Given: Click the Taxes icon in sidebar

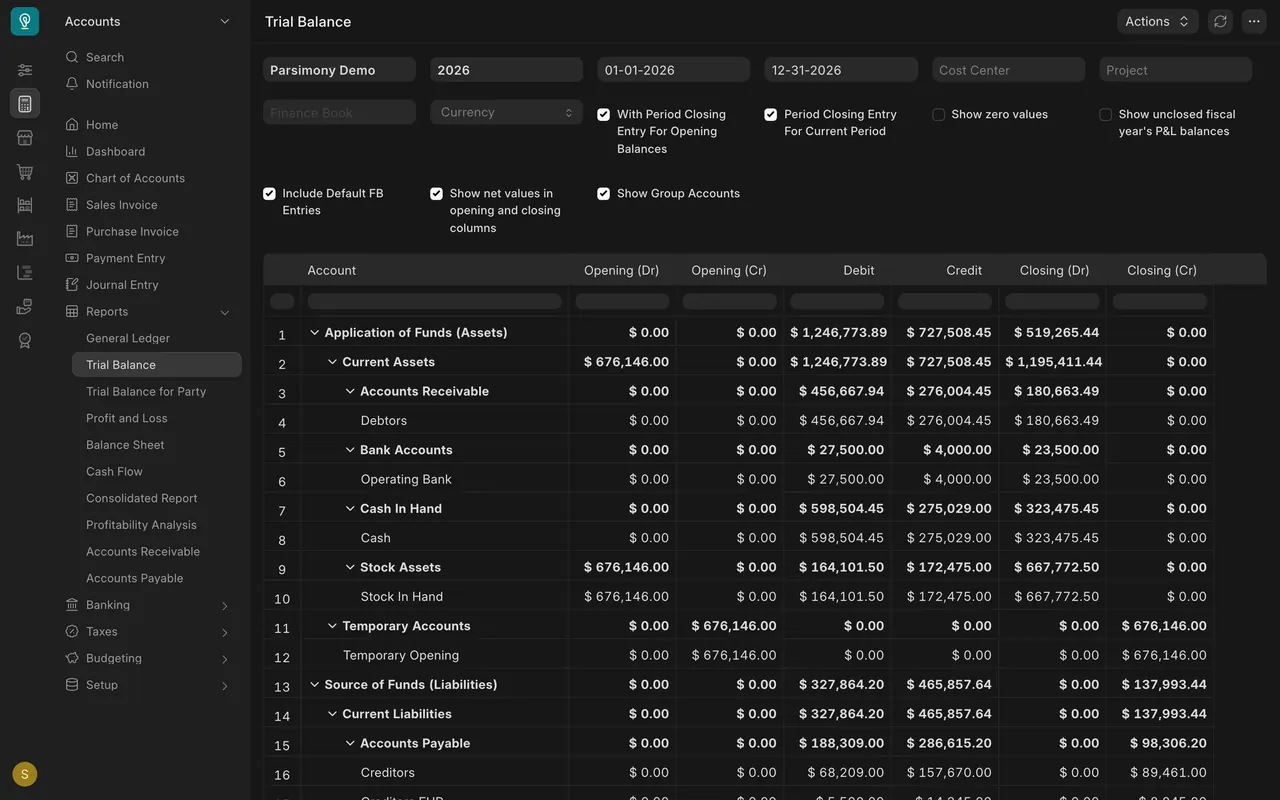Looking at the screenshot, I should (x=72, y=632).
